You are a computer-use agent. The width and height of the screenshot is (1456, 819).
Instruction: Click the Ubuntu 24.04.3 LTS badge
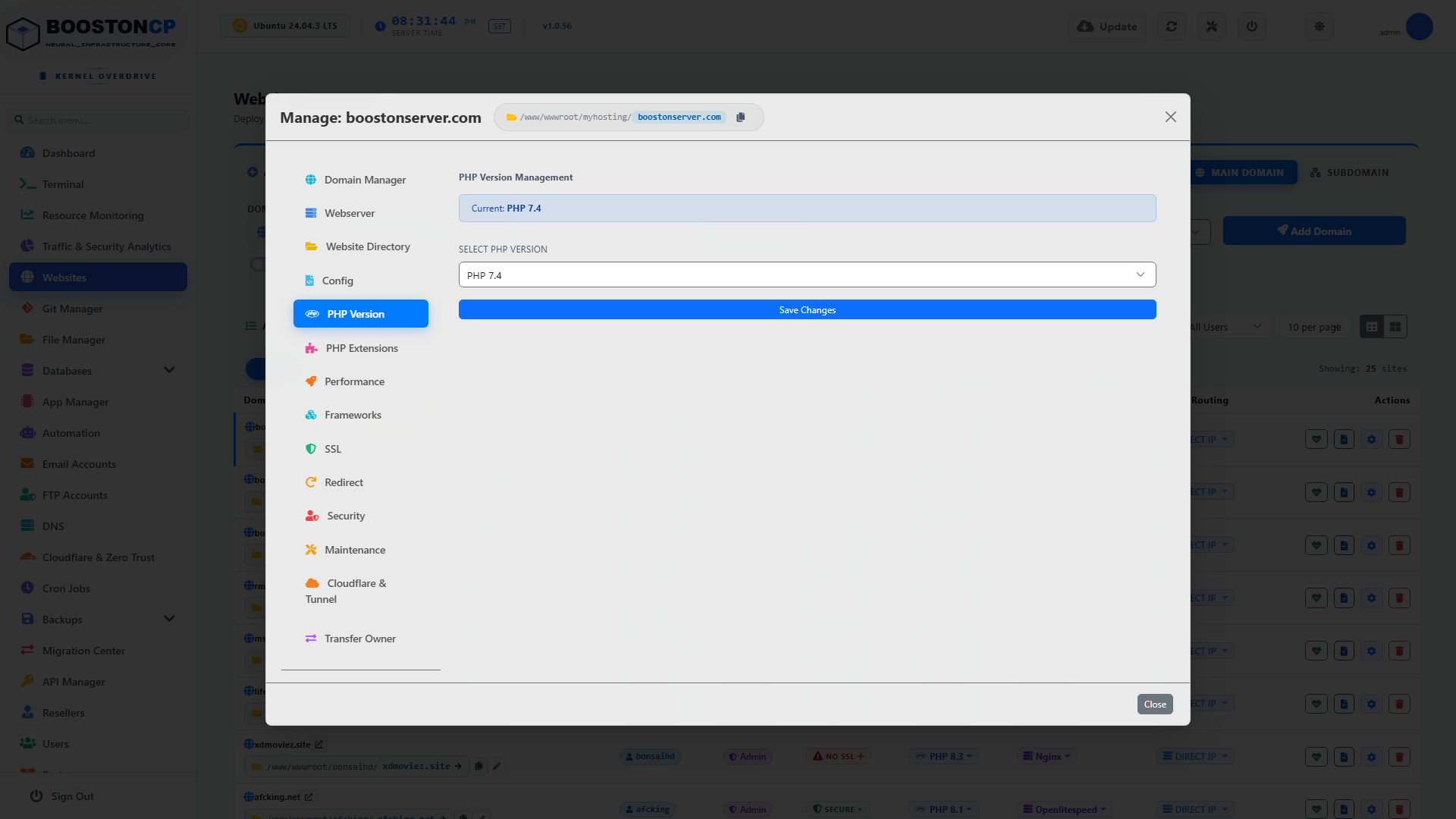coord(285,26)
